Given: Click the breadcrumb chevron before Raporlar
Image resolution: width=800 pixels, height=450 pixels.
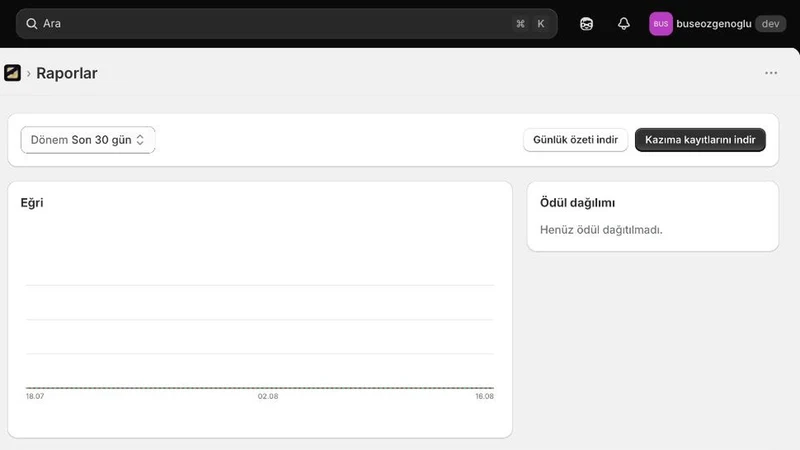Looking at the screenshot, I should [29, 73].
